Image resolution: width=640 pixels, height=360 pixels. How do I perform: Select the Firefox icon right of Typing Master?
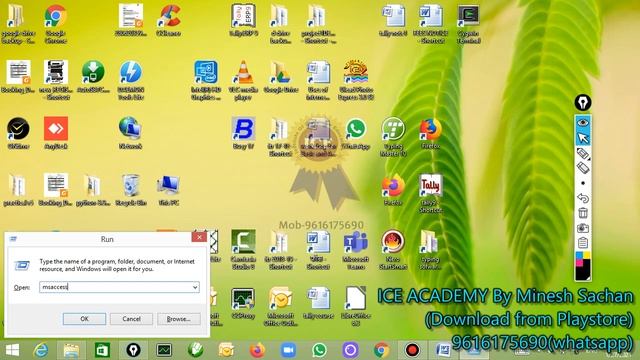tap(431, 133)
